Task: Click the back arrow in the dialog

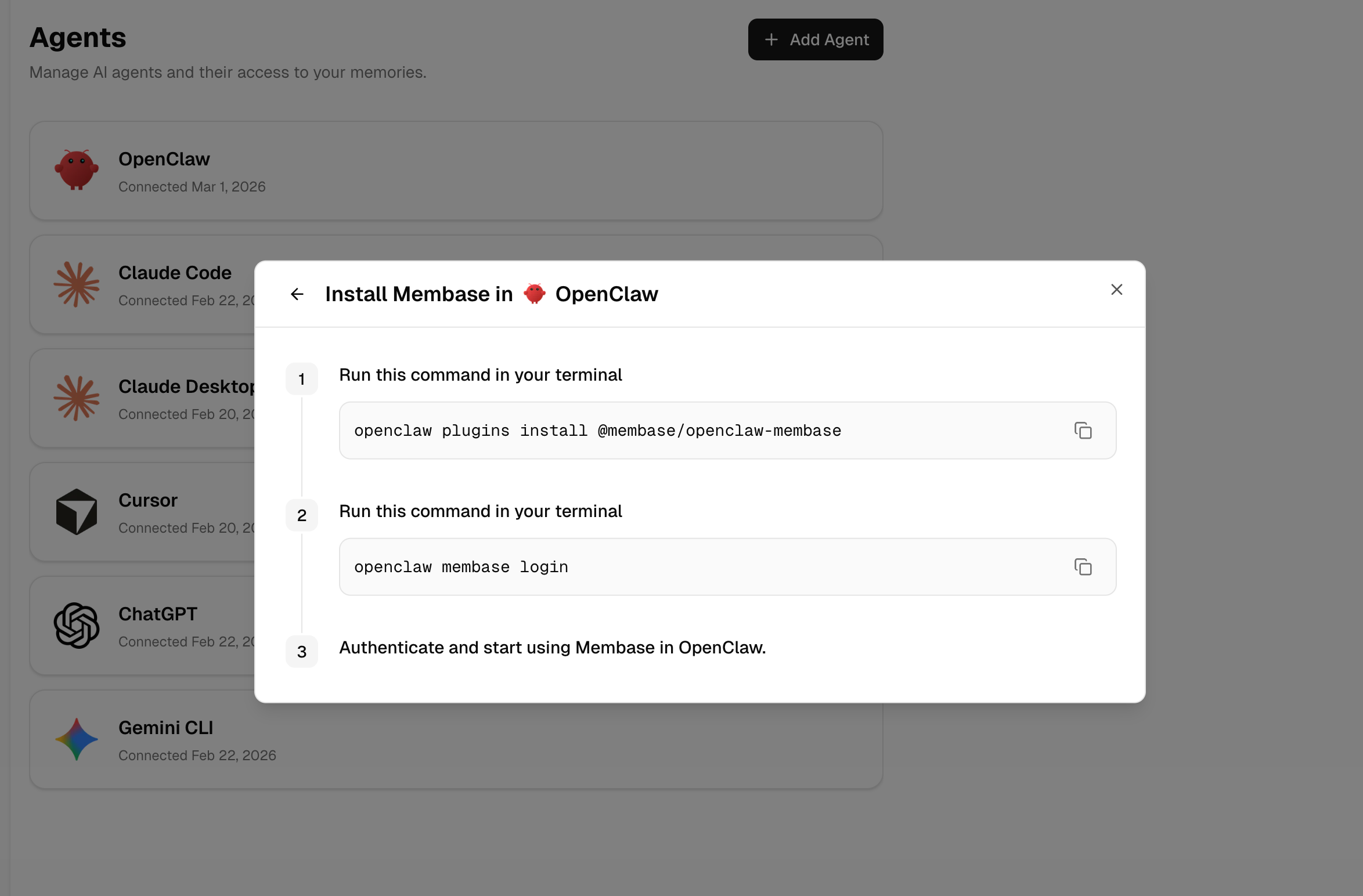Action: [297, 294]
